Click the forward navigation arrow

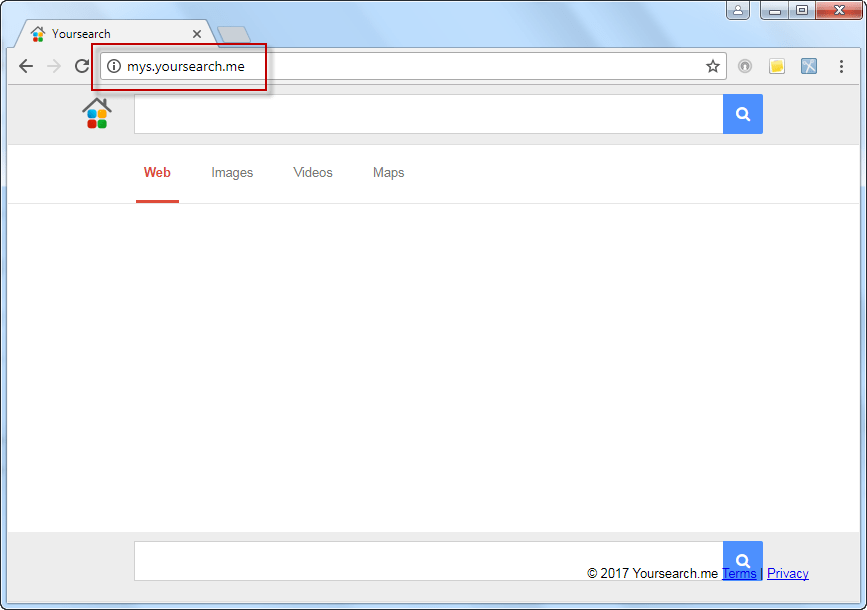(x=54, y=66)
